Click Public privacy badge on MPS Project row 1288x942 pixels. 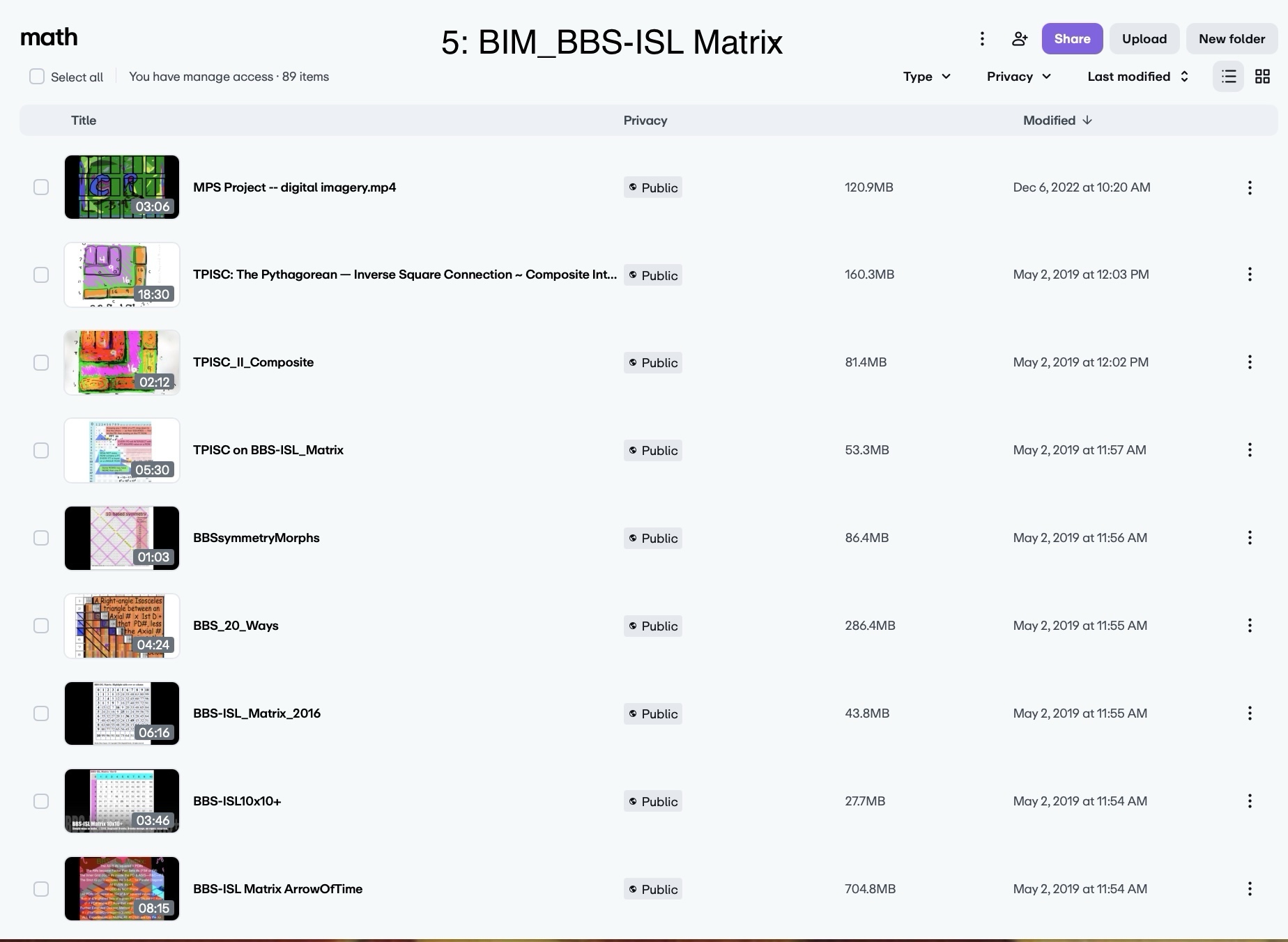652,187
